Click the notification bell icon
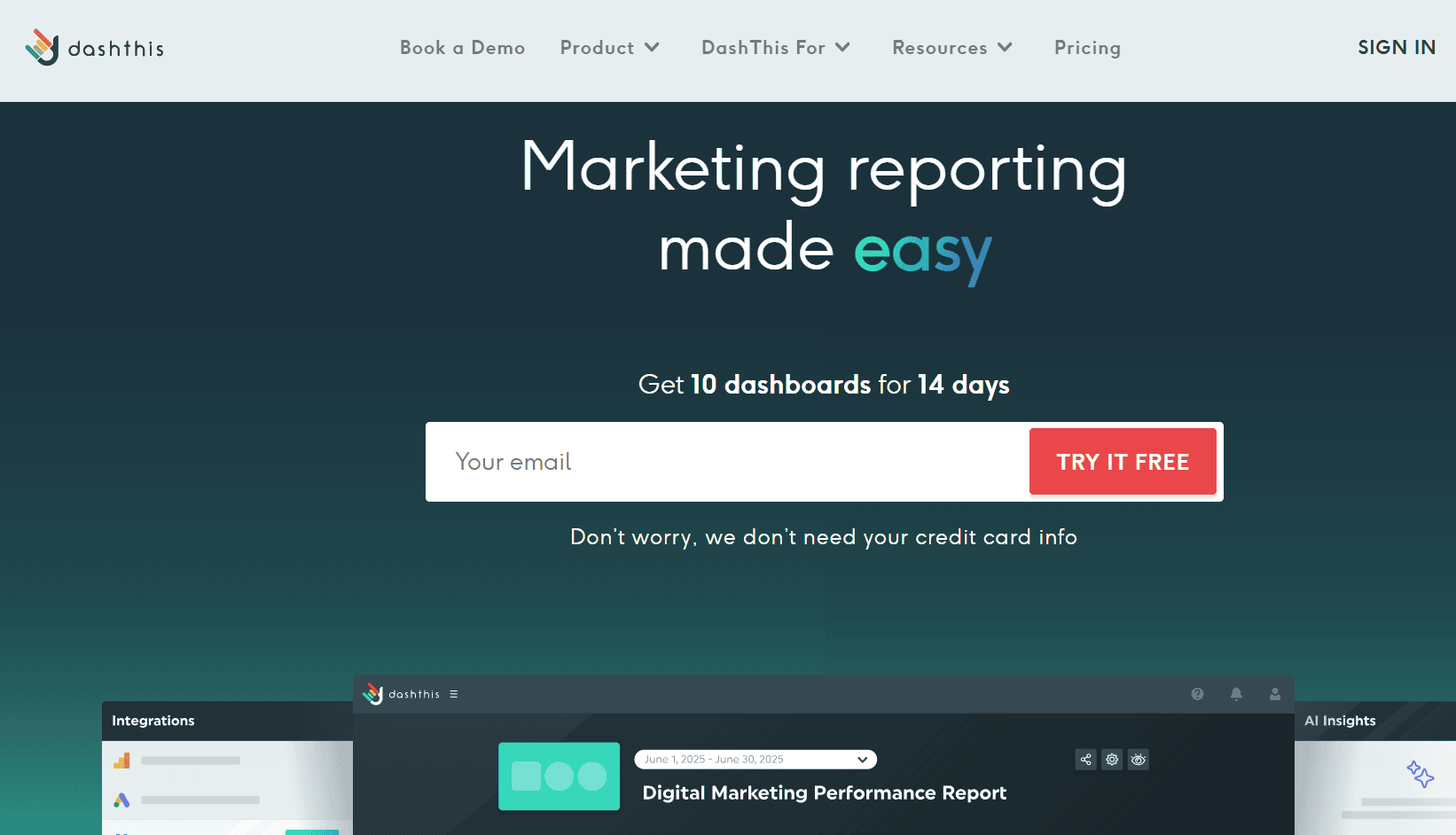Screen dimensions: 1456x835 coord(1236,694)
